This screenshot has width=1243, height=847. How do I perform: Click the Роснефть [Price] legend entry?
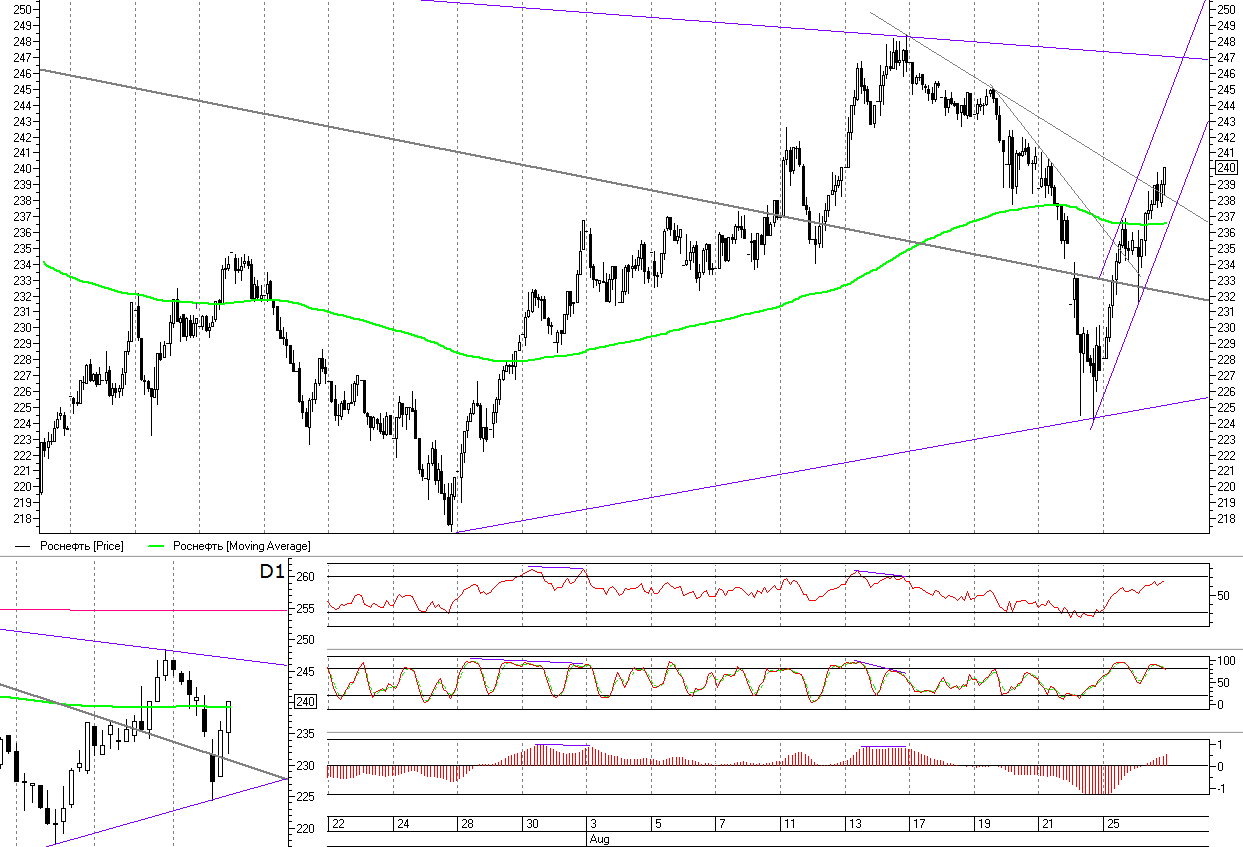click(81, 546)
